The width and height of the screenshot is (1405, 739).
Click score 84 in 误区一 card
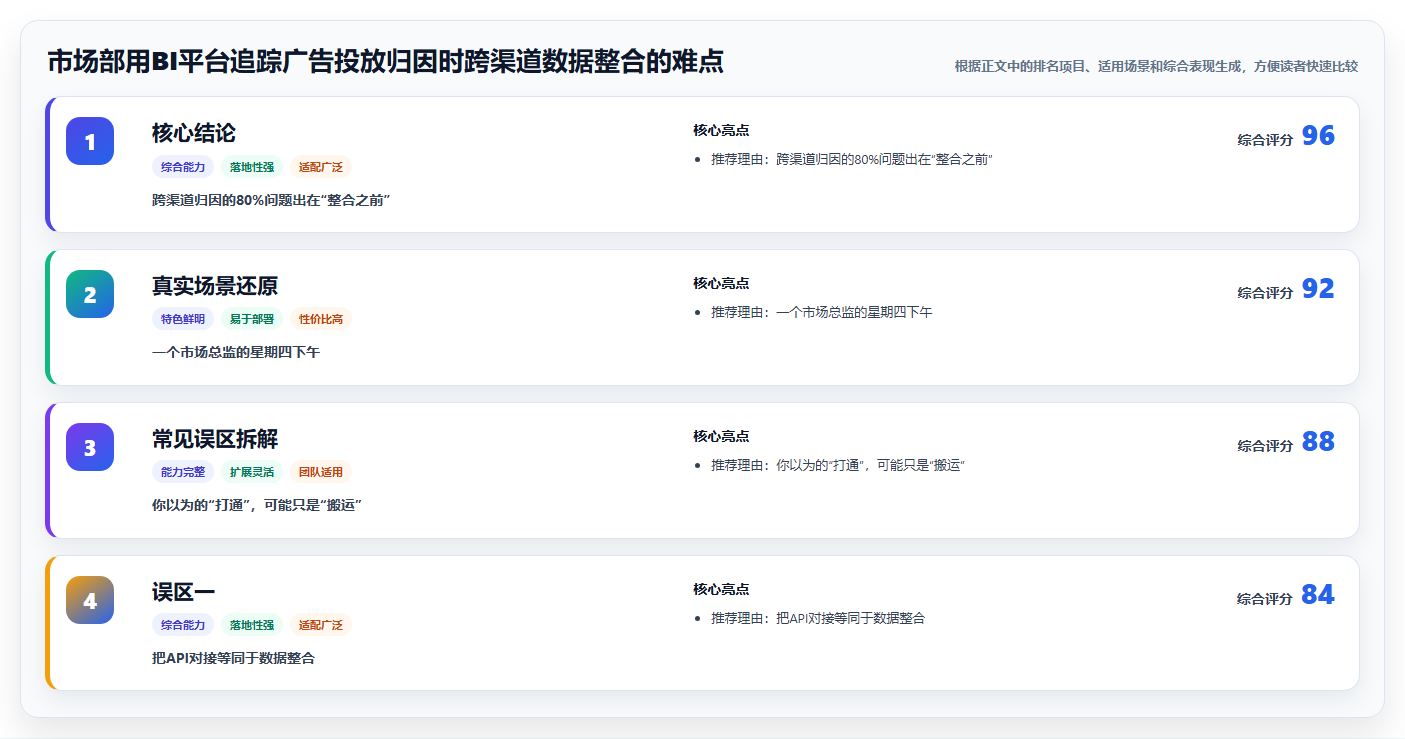[1318, 595]
